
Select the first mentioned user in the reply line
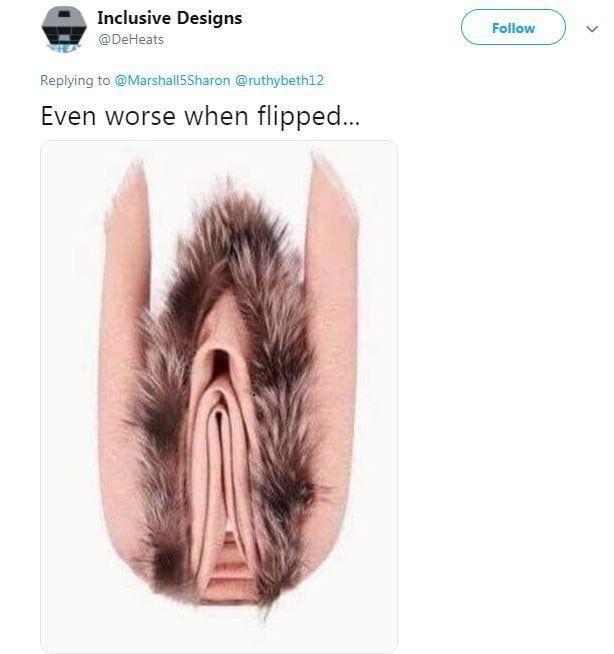click(x=172, y=80)
